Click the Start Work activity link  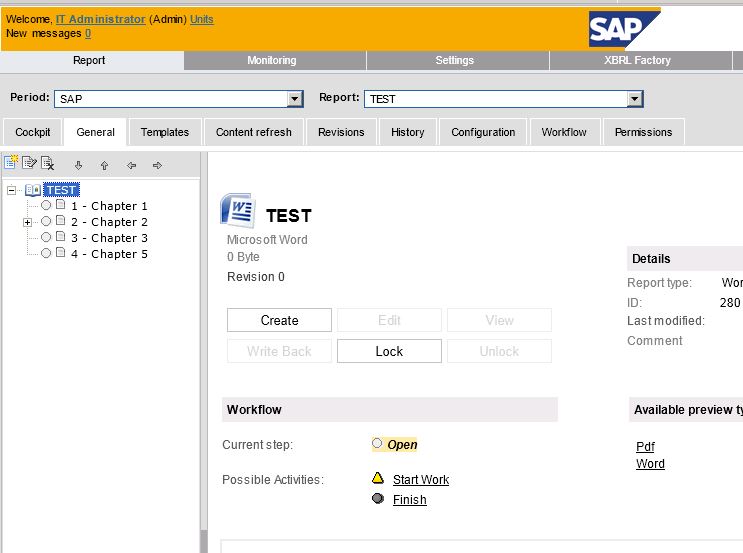click(x=421, y=480)
